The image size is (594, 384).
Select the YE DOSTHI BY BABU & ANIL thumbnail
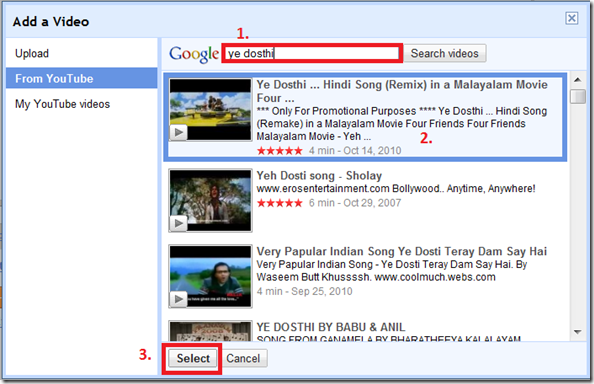(x=210, y=331)
